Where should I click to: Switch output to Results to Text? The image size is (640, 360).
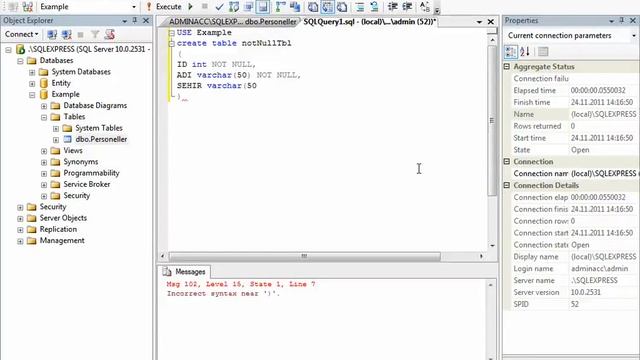(313, 7)
